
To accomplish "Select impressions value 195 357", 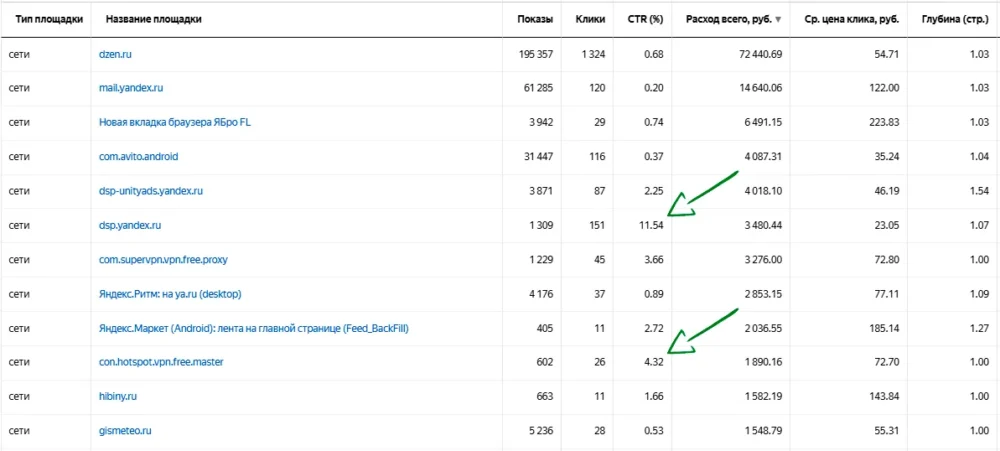I will pyautogui.click(x=537, y=54).
